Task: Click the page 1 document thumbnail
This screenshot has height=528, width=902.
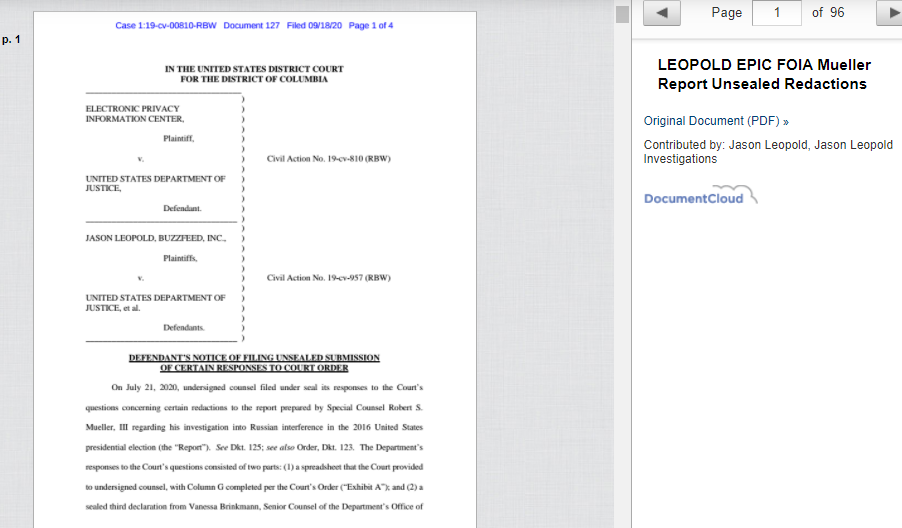Action: (x=255, y=270)
